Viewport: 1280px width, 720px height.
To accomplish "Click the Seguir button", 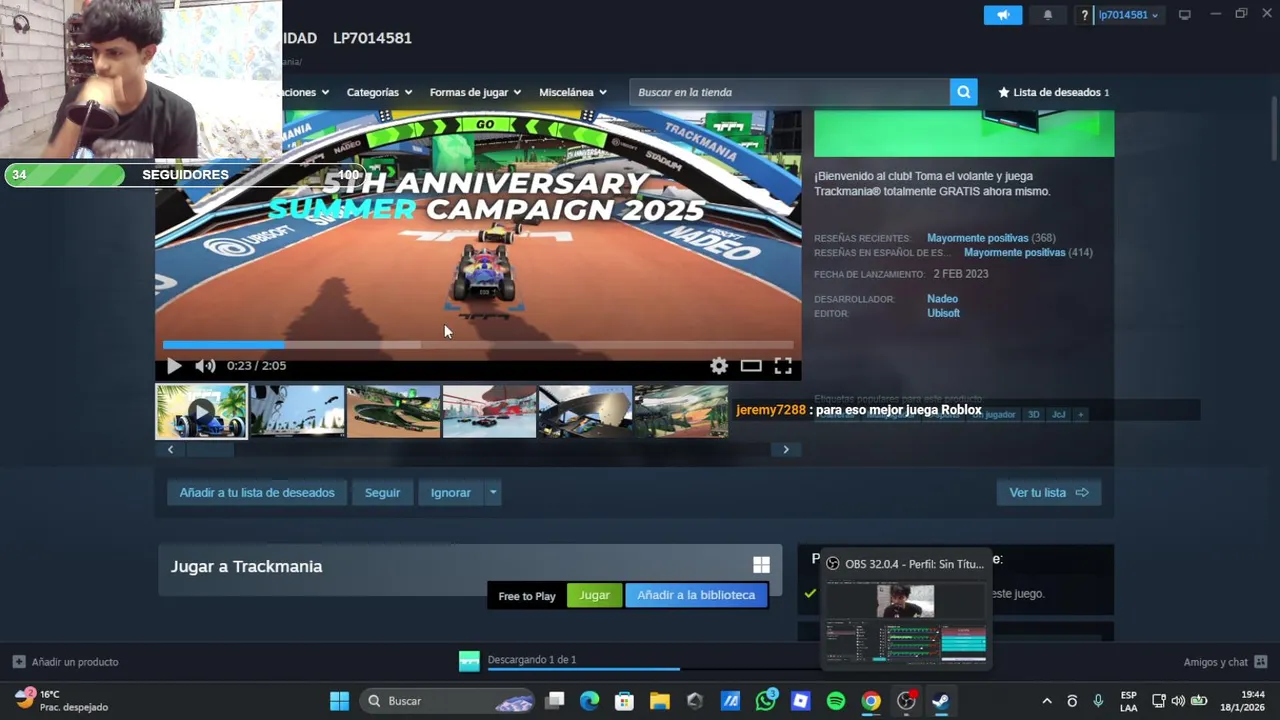I will coord(382,493).
